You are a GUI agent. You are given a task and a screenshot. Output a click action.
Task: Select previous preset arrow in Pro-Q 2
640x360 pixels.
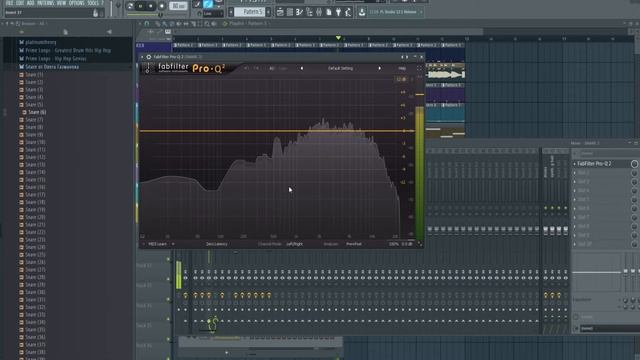click(x=302, y=69)
